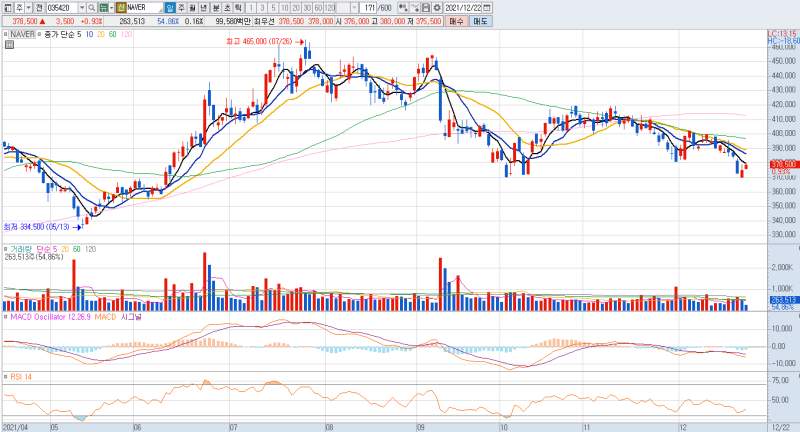The image size is (800, 432).
Task: Click the 종가 단순 5 moving average legend
Action: [62, 34]
